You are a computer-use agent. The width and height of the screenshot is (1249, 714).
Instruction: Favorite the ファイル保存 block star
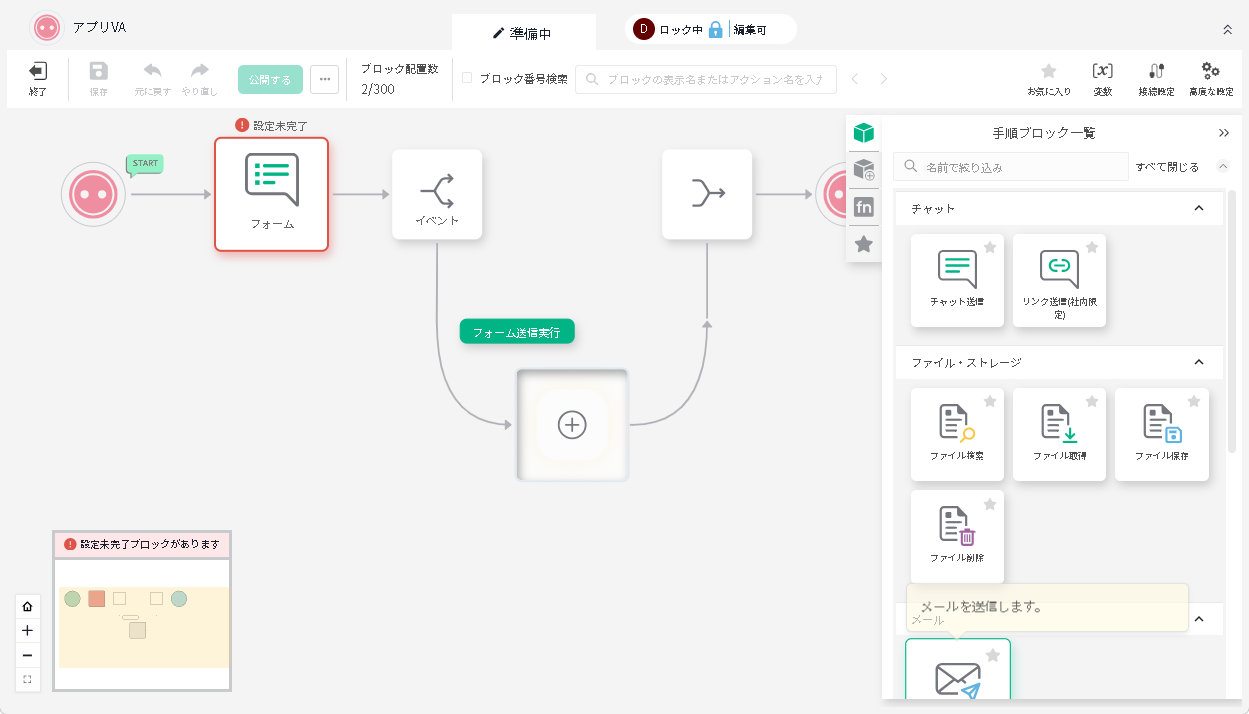1194,401
